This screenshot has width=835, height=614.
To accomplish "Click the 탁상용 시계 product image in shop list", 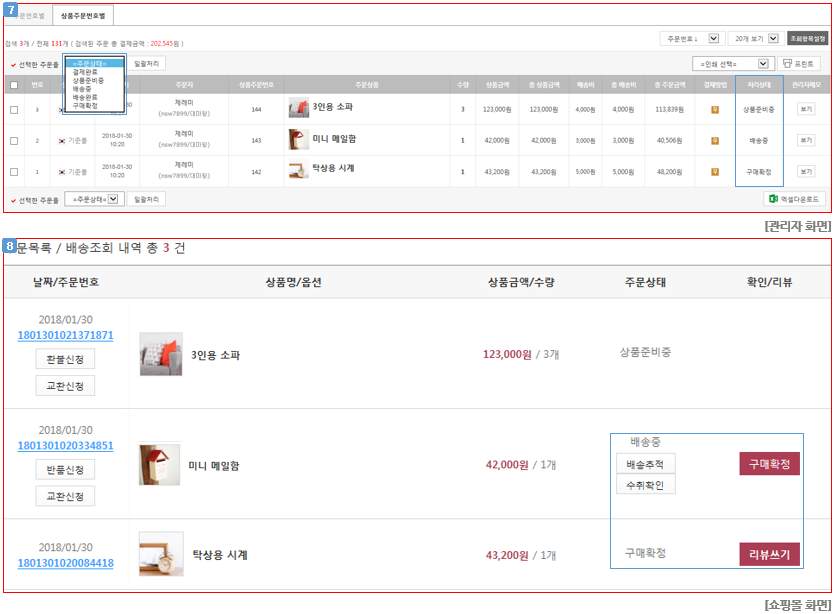I will coord(161,554).
